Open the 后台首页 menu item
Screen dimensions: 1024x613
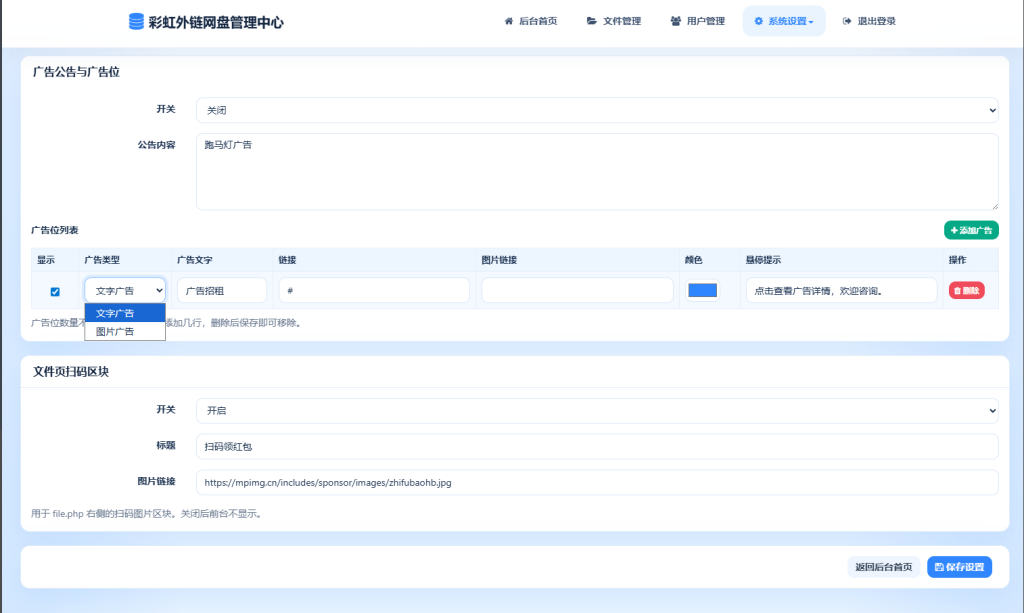[530, 21]
